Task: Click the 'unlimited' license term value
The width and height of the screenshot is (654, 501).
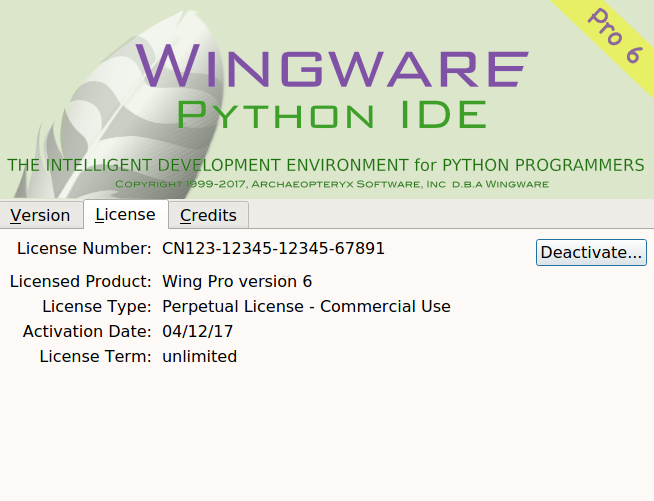Action: pyautogui.click(x=199, y=357)
